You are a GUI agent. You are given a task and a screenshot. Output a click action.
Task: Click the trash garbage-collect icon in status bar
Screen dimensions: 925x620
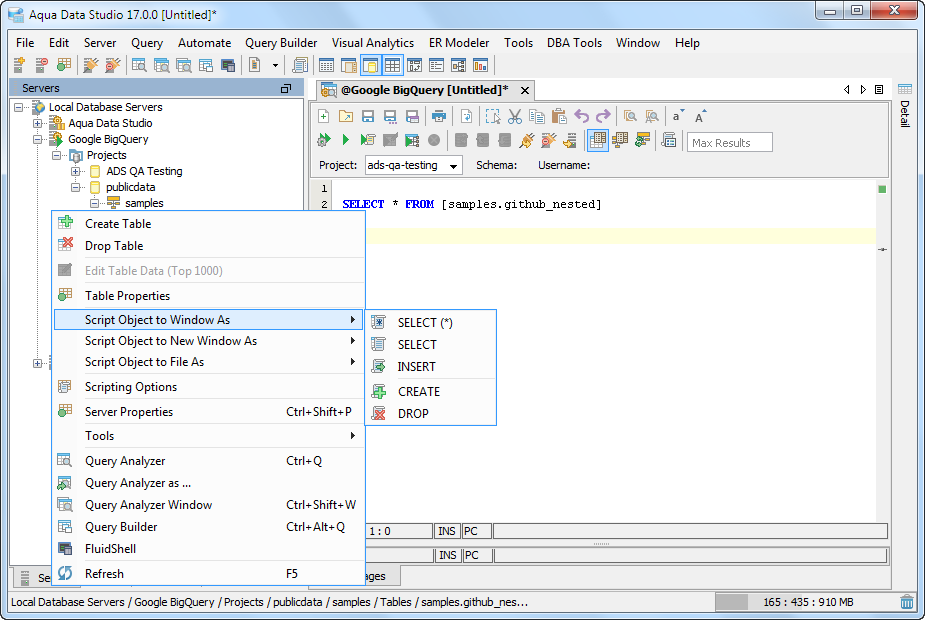point(907,602)
